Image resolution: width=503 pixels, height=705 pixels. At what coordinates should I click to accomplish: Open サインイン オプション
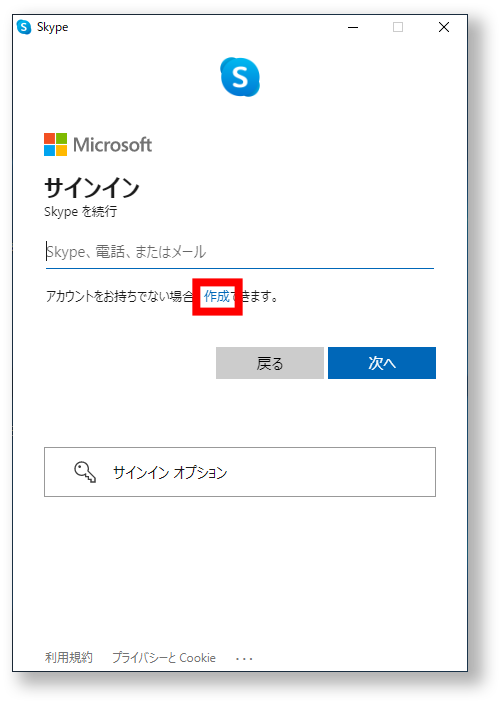[x=240, y=472]
